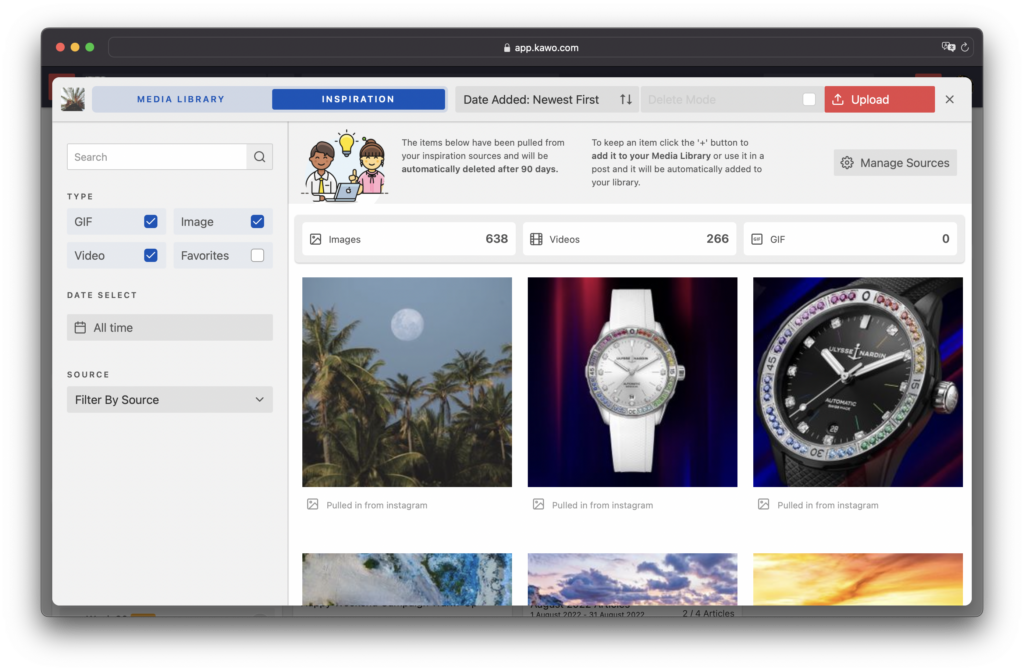Open the black Ulysse Nardin watch thumbnail

857,382
